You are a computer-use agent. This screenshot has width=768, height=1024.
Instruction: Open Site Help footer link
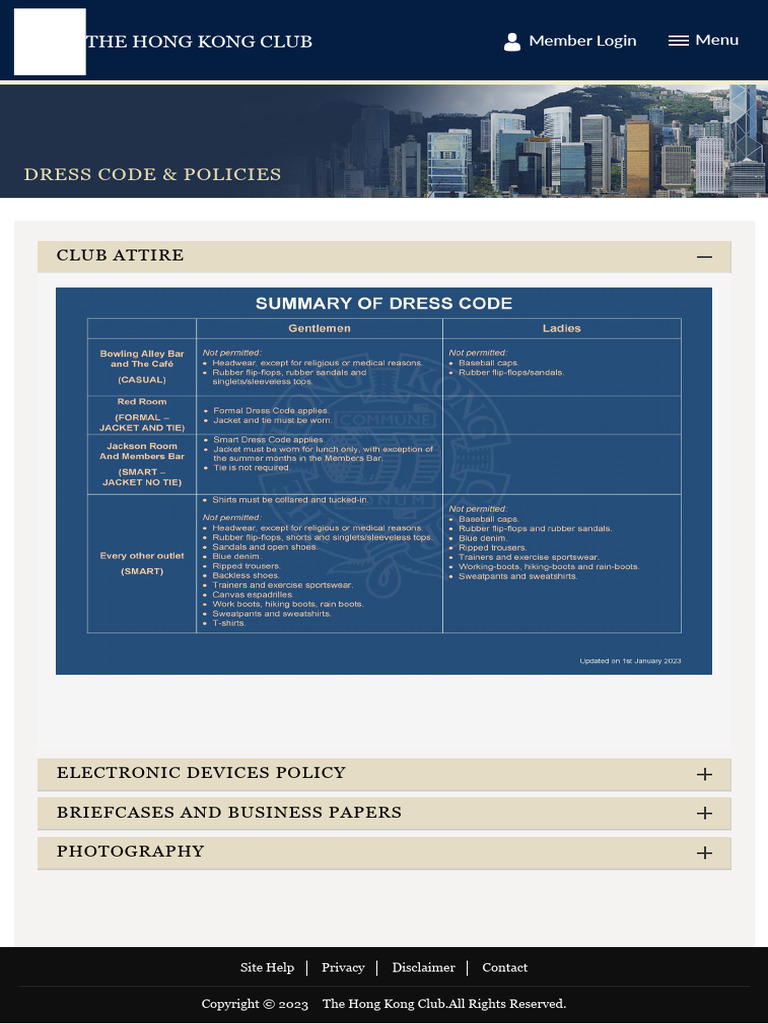(x=267, y=967)
